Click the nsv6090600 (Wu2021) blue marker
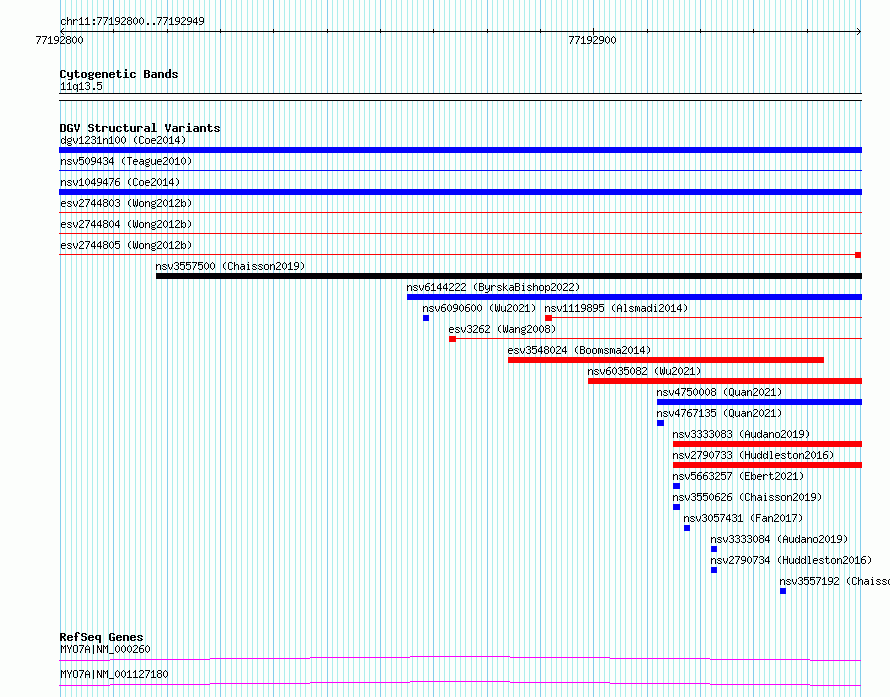 (426, 318)
